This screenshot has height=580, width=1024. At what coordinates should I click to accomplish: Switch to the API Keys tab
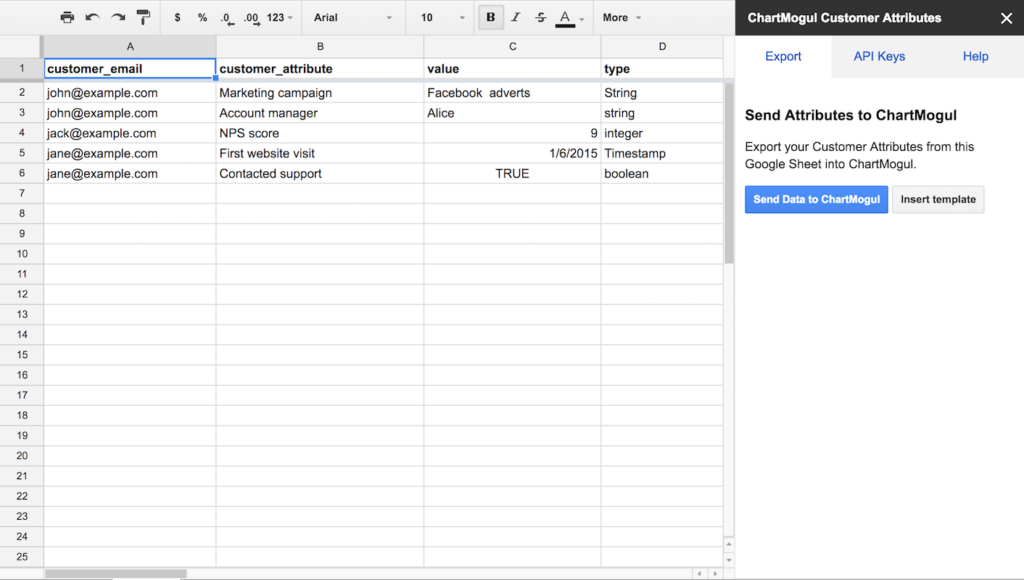tap(879, 56)
